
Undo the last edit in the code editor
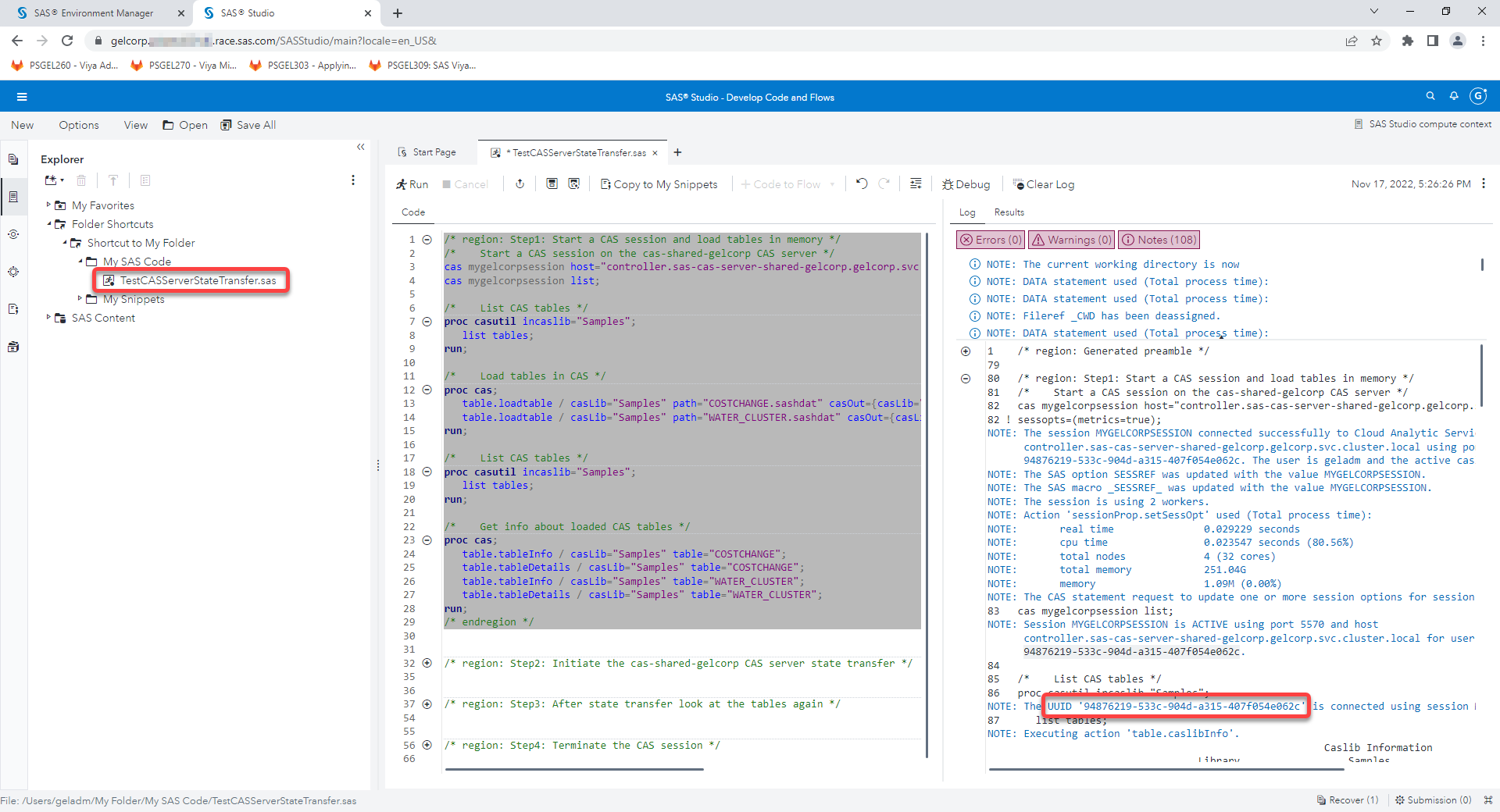(x=862, y=183)
